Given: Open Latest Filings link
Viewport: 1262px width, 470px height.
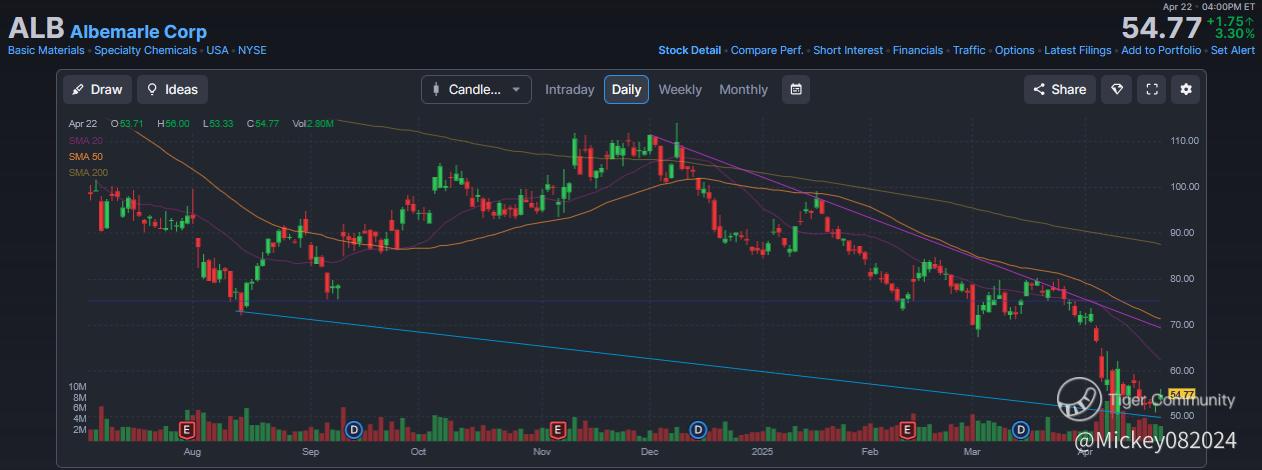Looking at the screenshot, I should [x=1078, y=50].
